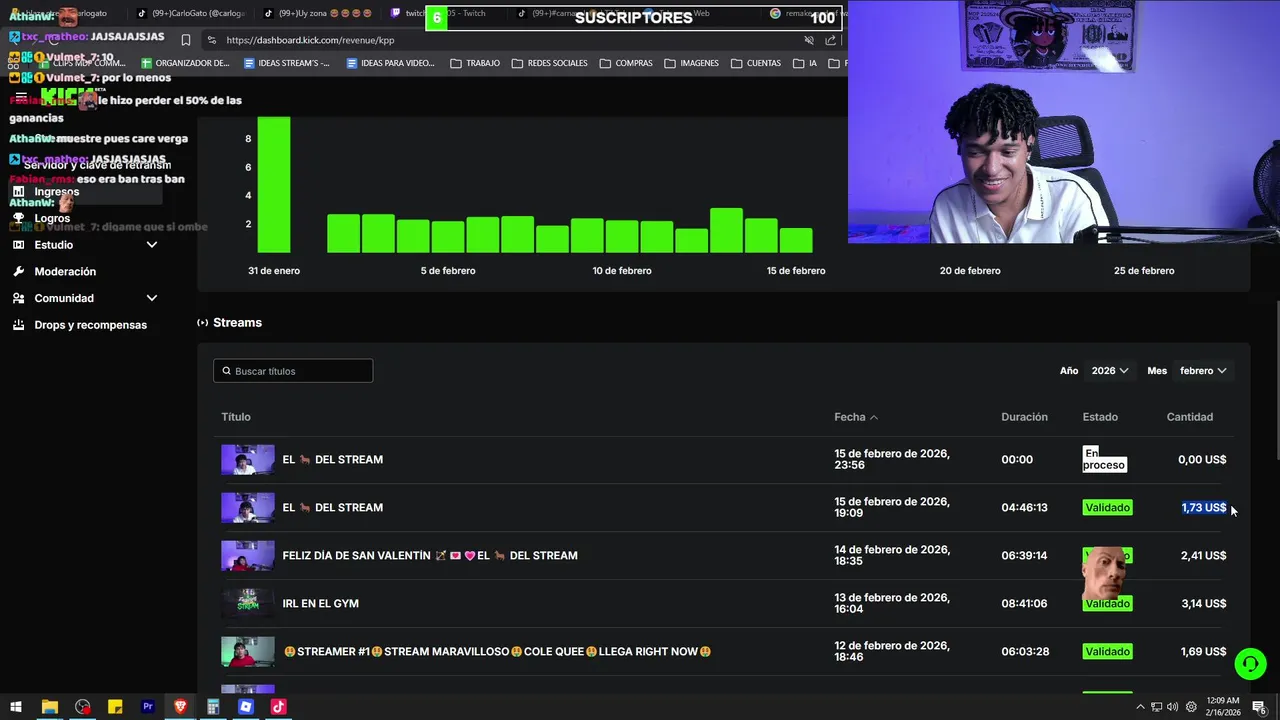Open the notification center with 6 alerts
This screenshot has height=720, width=1280.
1260,707
